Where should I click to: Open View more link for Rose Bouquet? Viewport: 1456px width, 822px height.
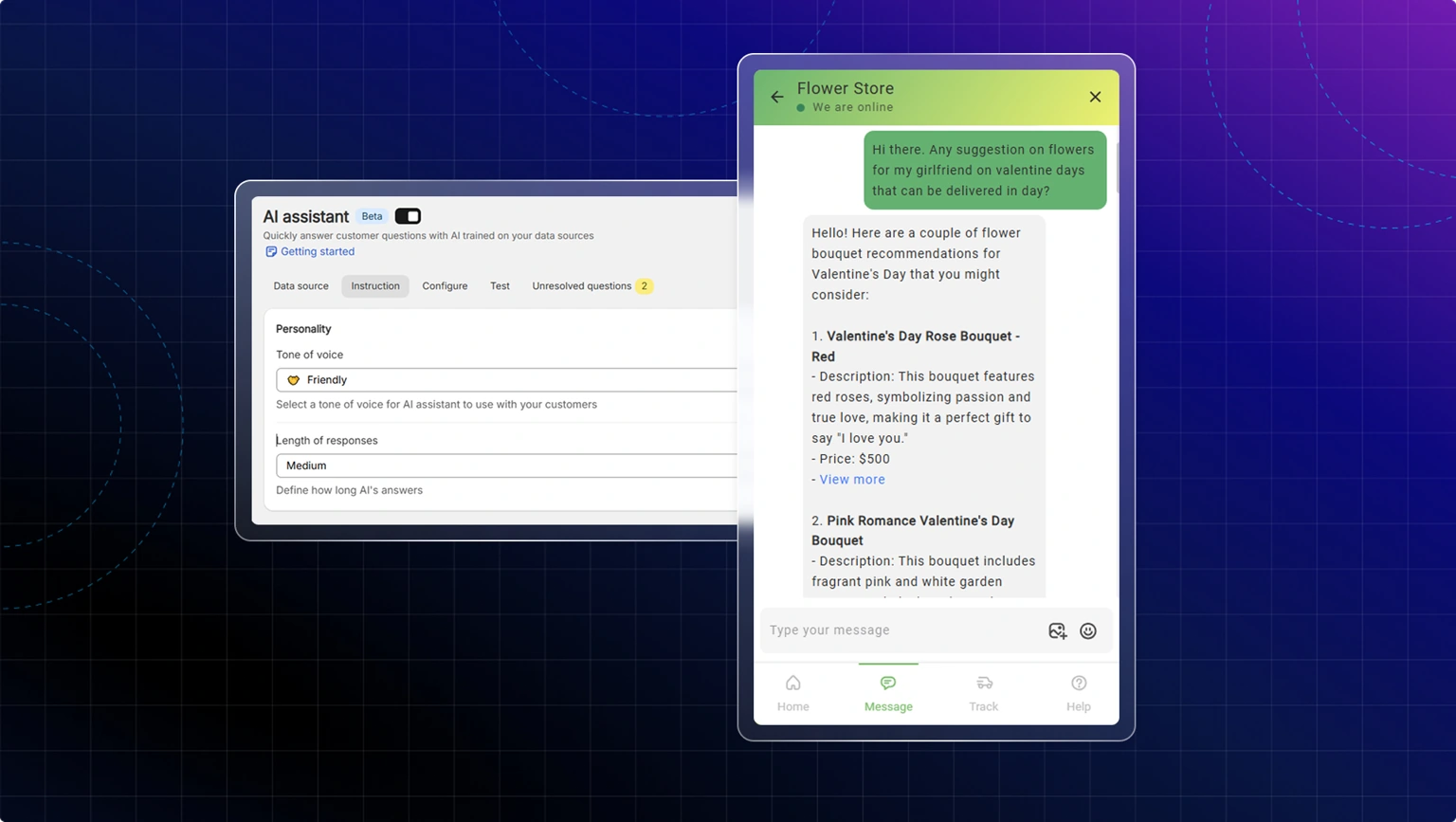[x=852, y=480]
